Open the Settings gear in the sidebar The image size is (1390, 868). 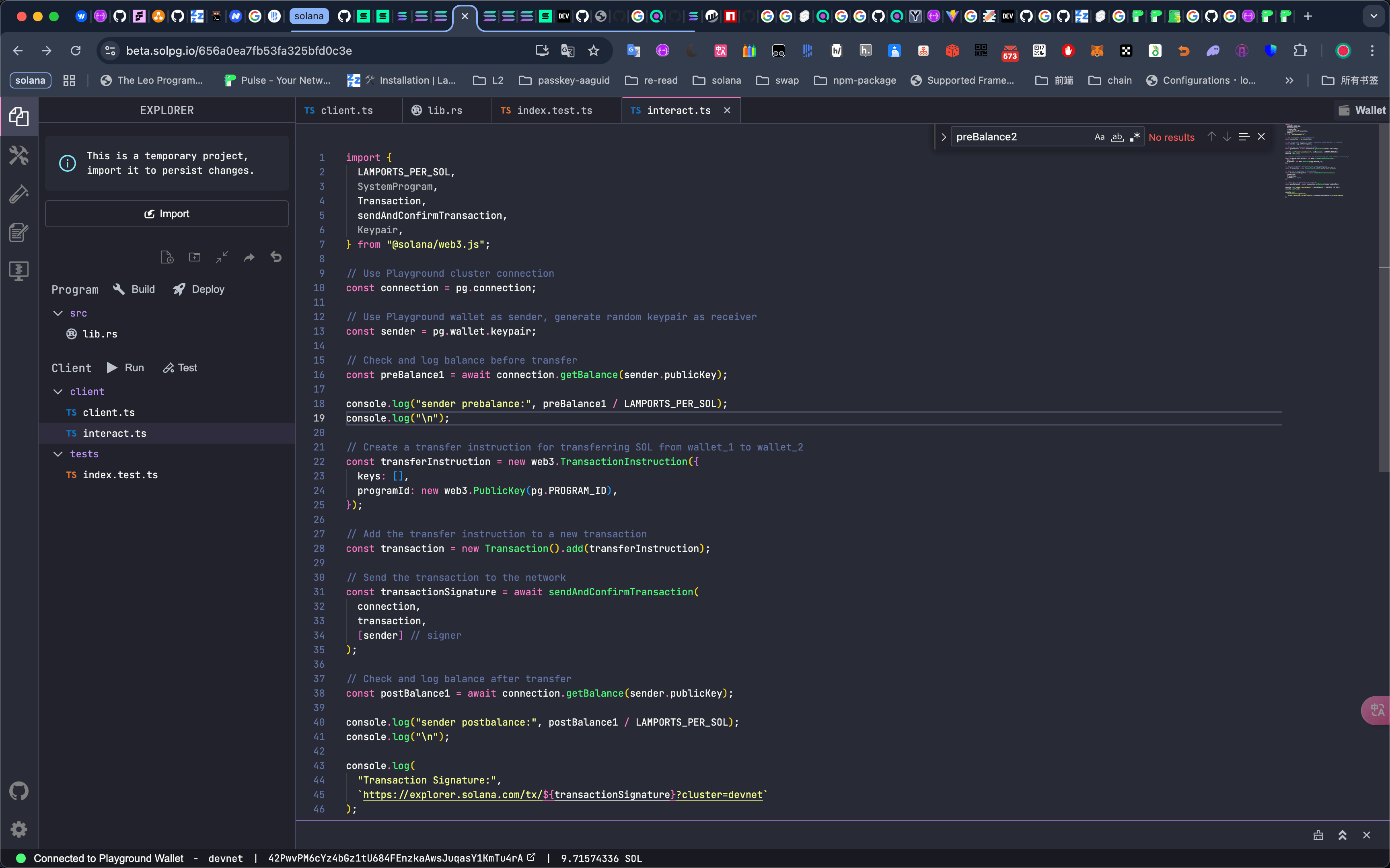point(19,829)
